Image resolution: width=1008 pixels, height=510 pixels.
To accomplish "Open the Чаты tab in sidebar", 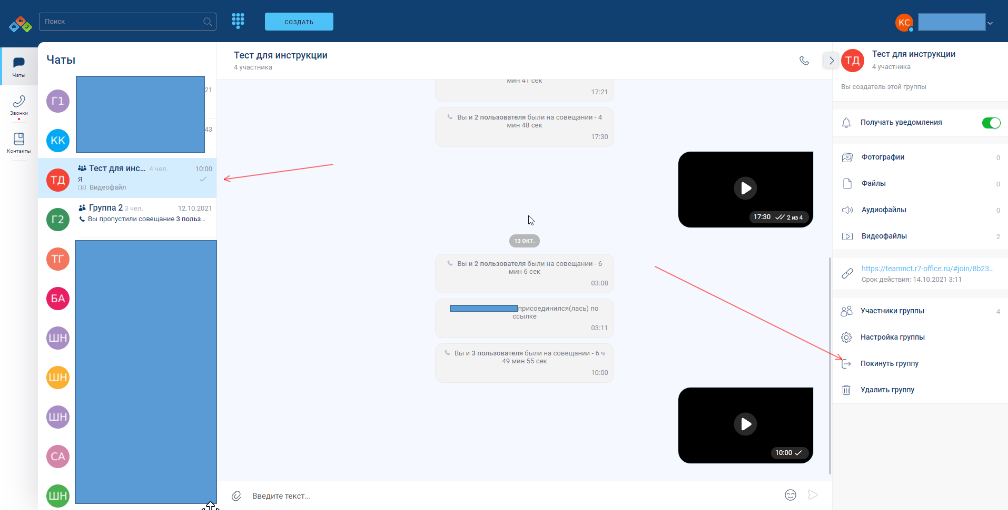I will [18, 68].
